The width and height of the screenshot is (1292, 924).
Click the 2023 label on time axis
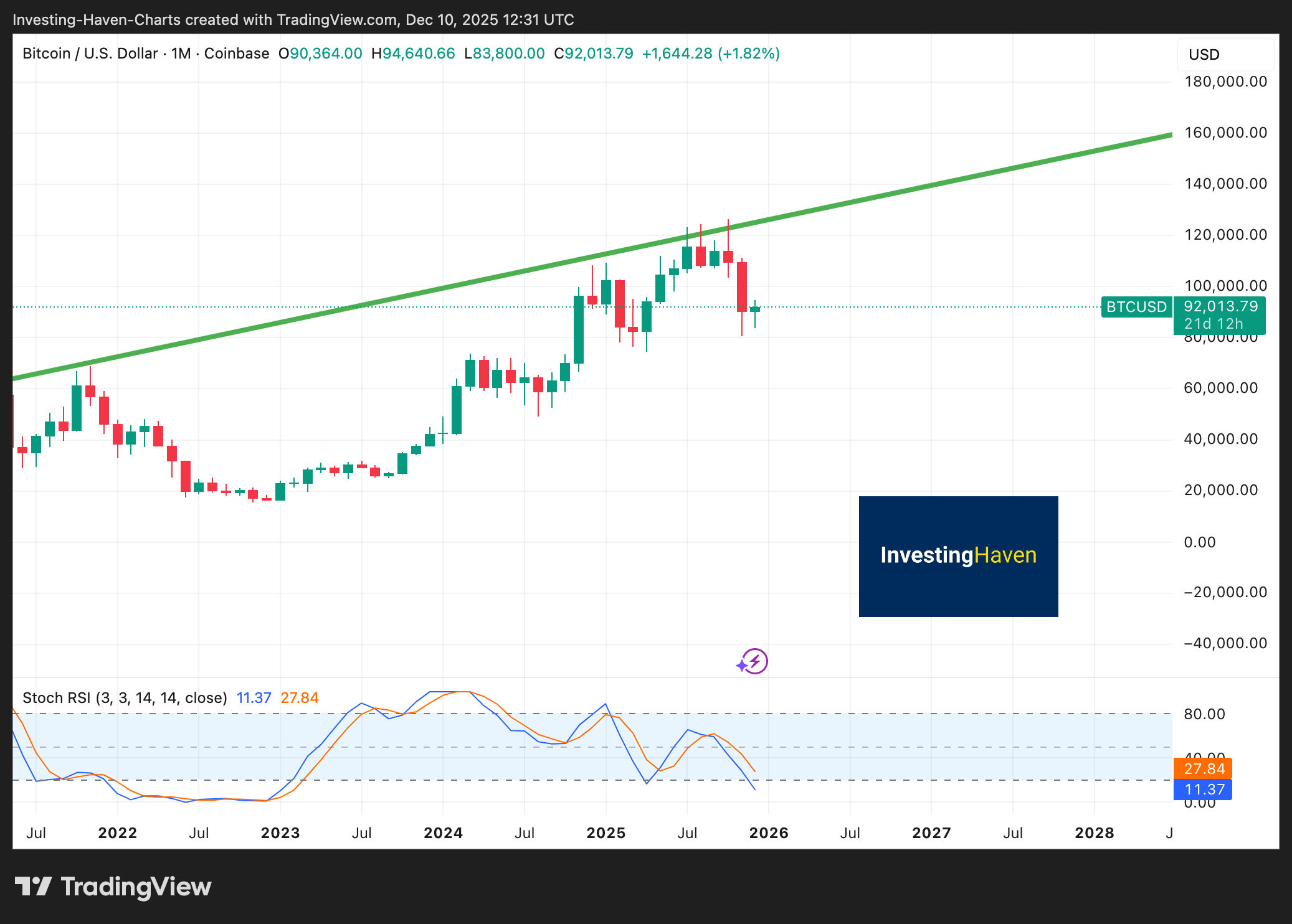pyautogui.click(x=280, y=833)
